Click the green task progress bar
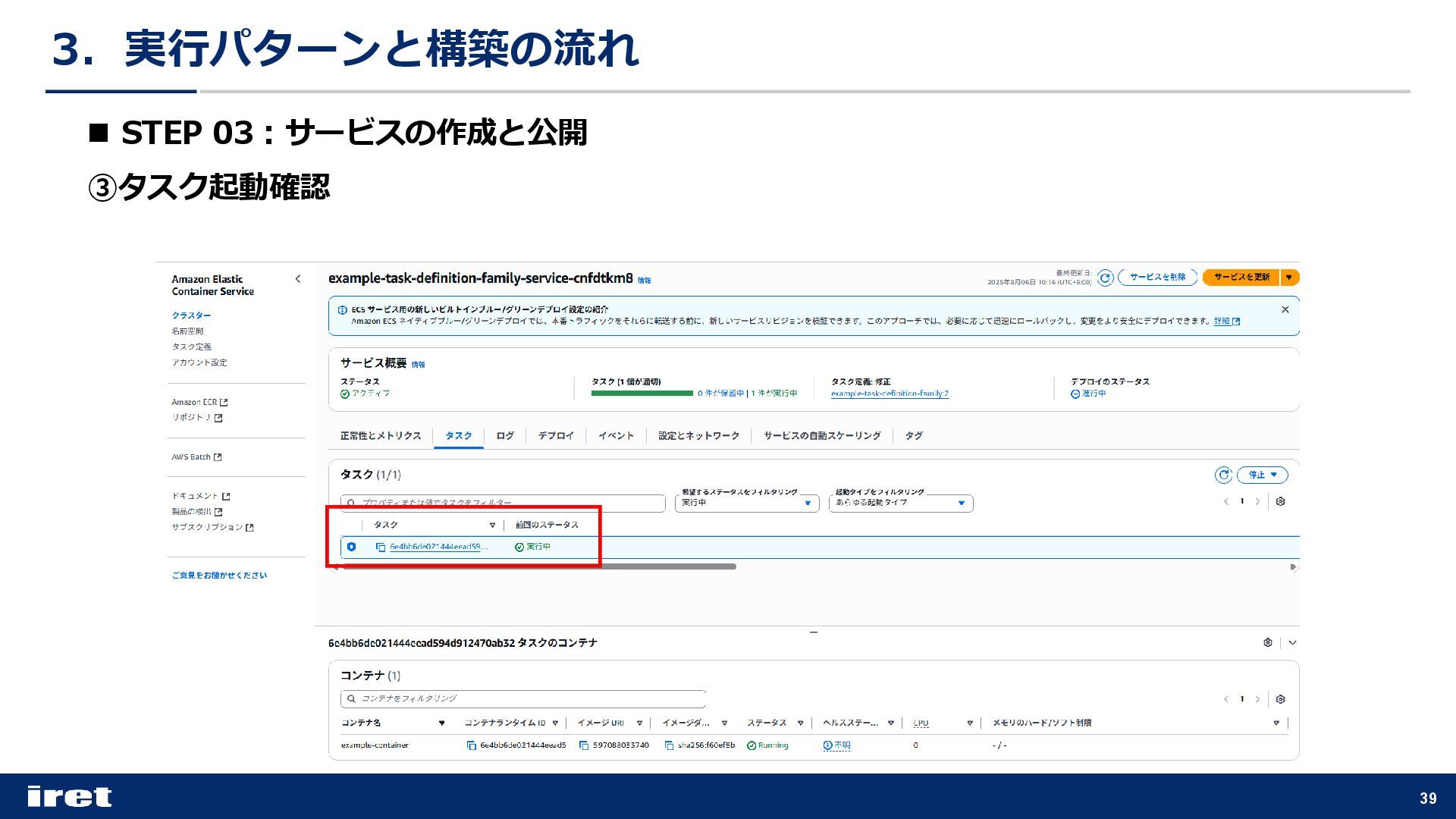This screenshot has width=1456, height=819. coord(642,394)
